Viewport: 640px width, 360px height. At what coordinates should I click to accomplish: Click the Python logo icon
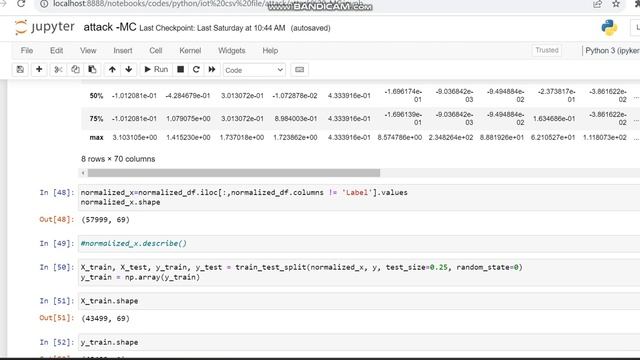click(609, 28)
